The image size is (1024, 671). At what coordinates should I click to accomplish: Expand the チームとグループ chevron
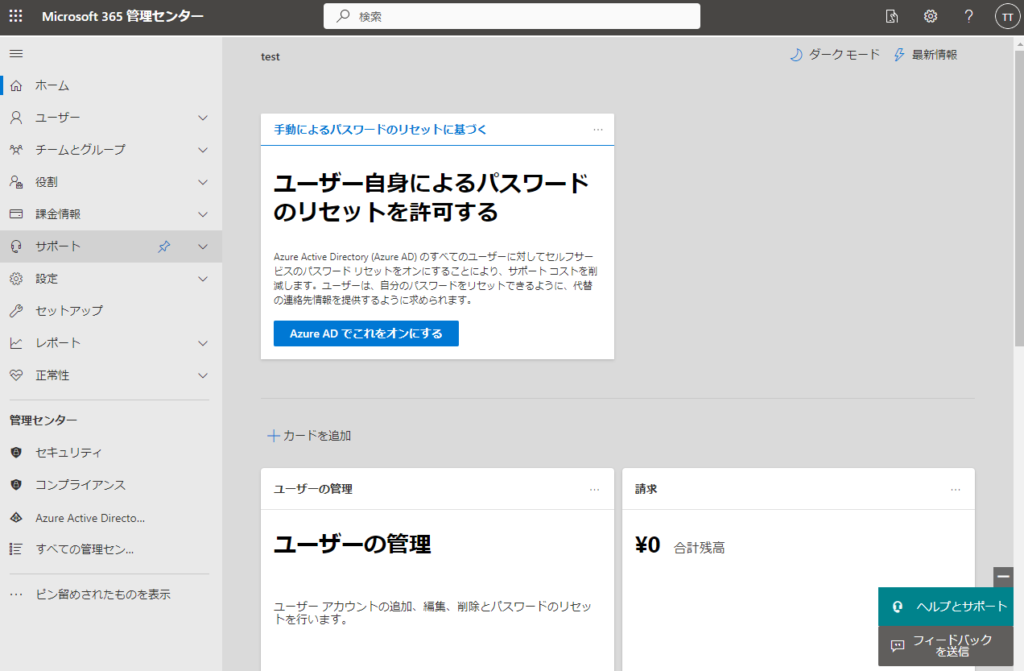click(203, 150)
